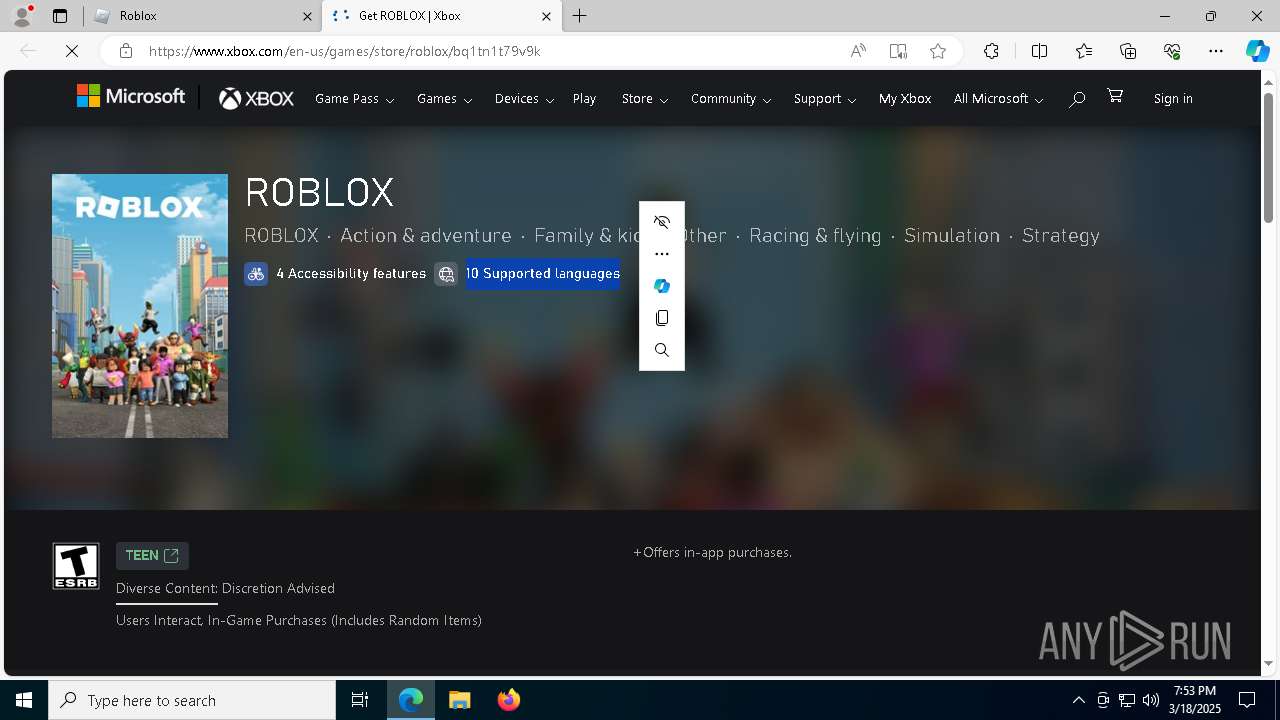The image size is (1280, 720).
Task: Click the Action & adventure genre
Action: coord(426,236)
